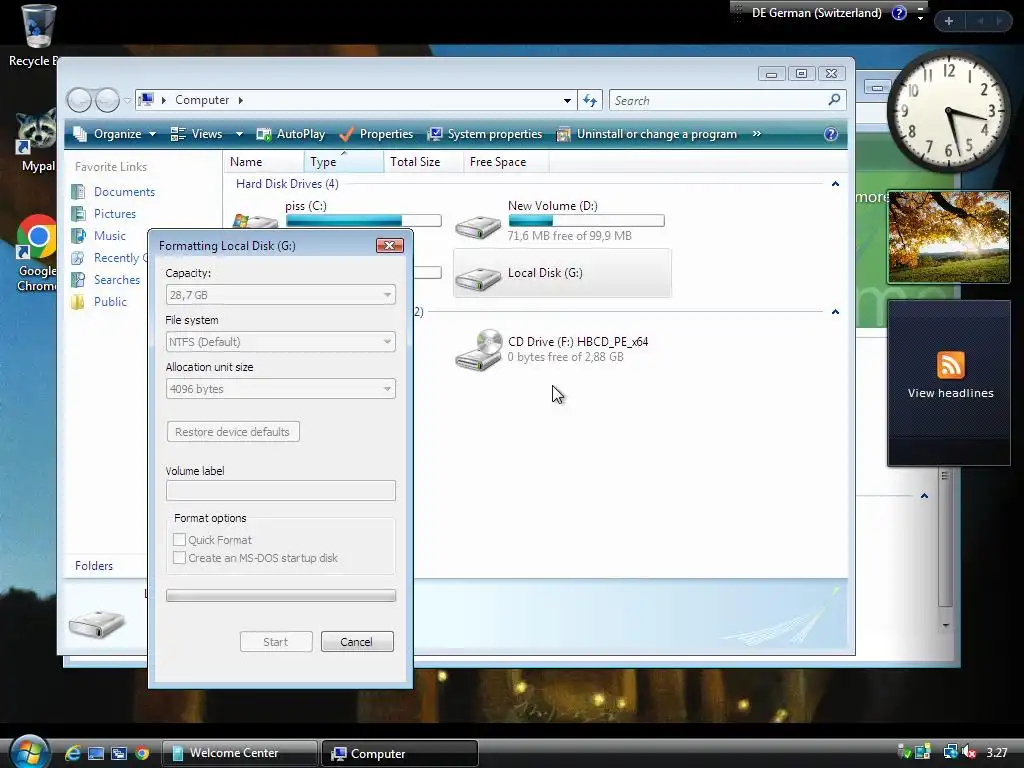Click the format progress bar

coord(281,595)
